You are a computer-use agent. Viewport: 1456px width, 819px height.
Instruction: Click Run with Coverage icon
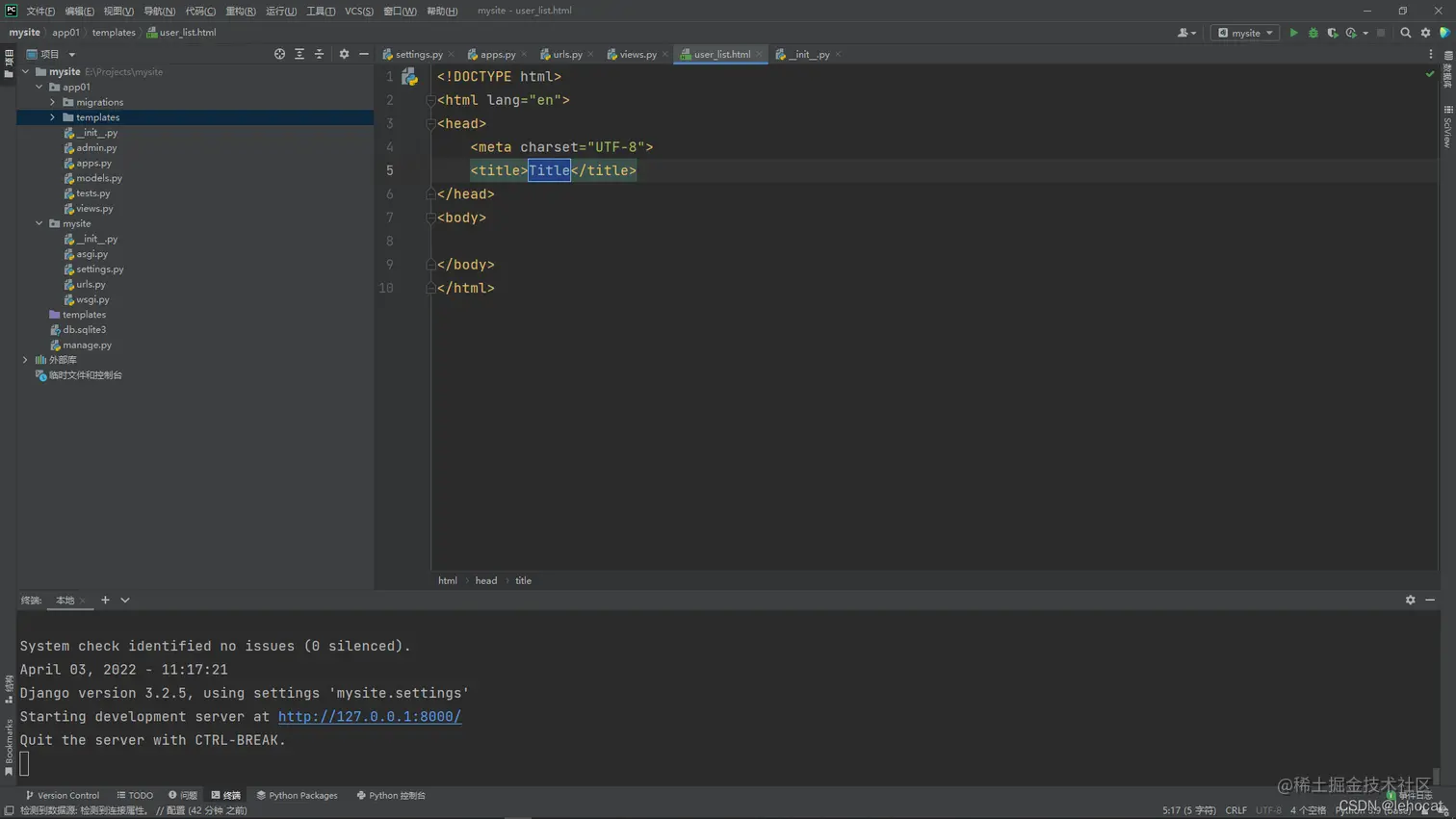click(1333, 33)
